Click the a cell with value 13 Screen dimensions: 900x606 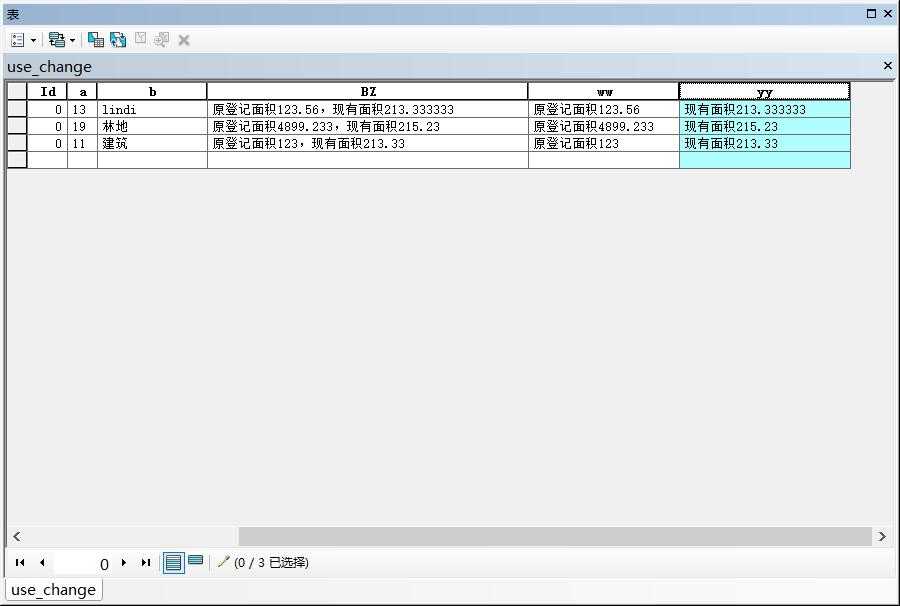tap(83, 109)
